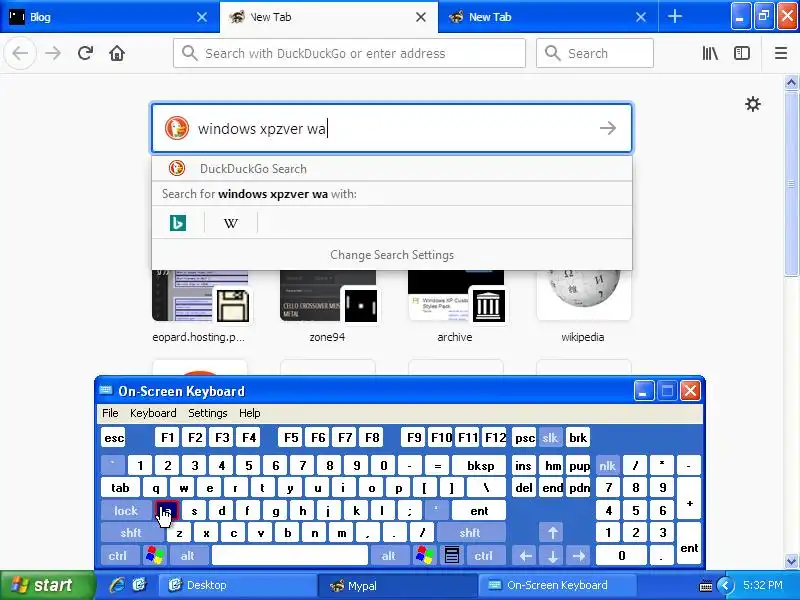Click Change Search Settings

(x=392, y=255)
